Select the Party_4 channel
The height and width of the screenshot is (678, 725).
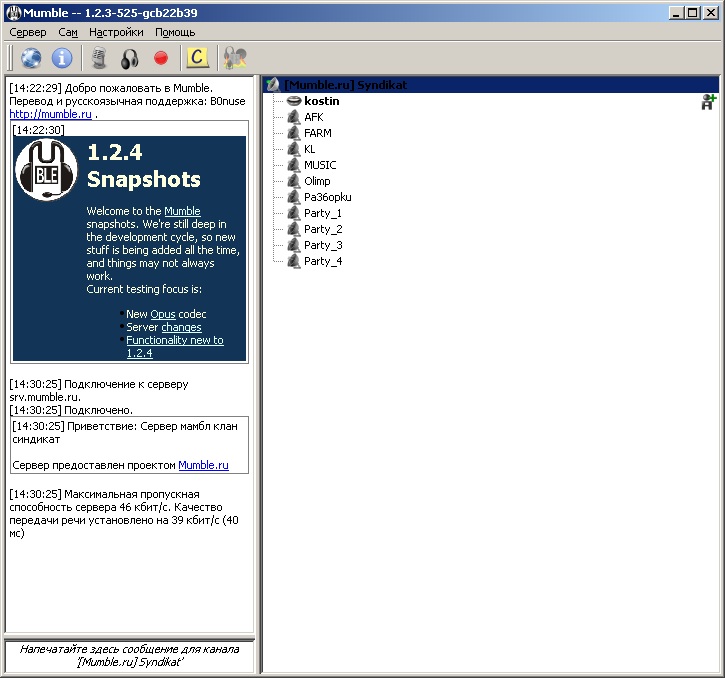[x=323, y=261]
